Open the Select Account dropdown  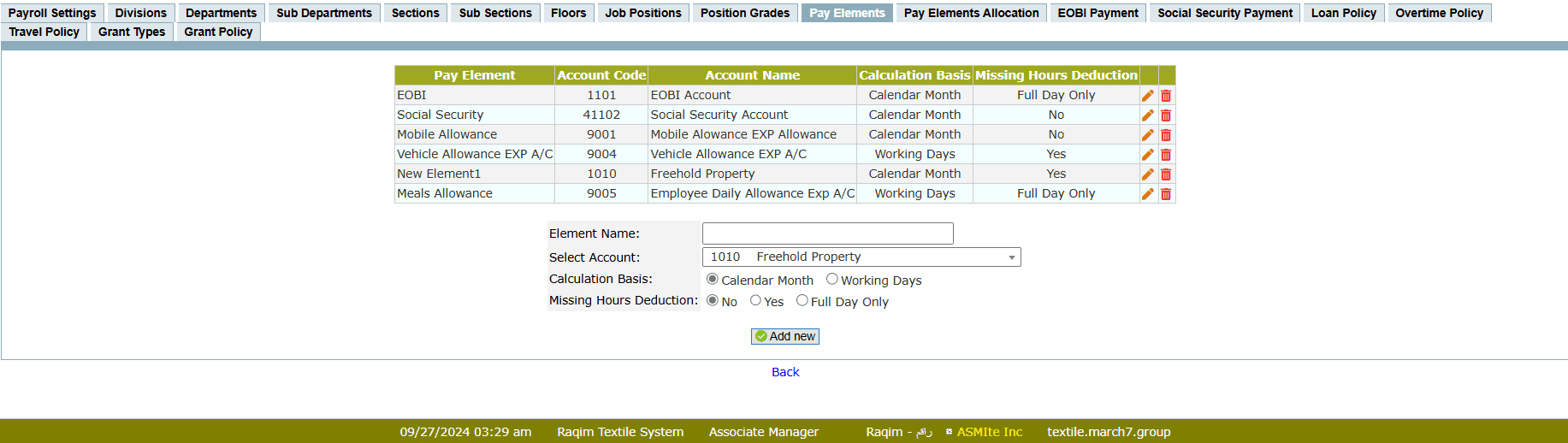pyautogui.click(x=861, y=257)
